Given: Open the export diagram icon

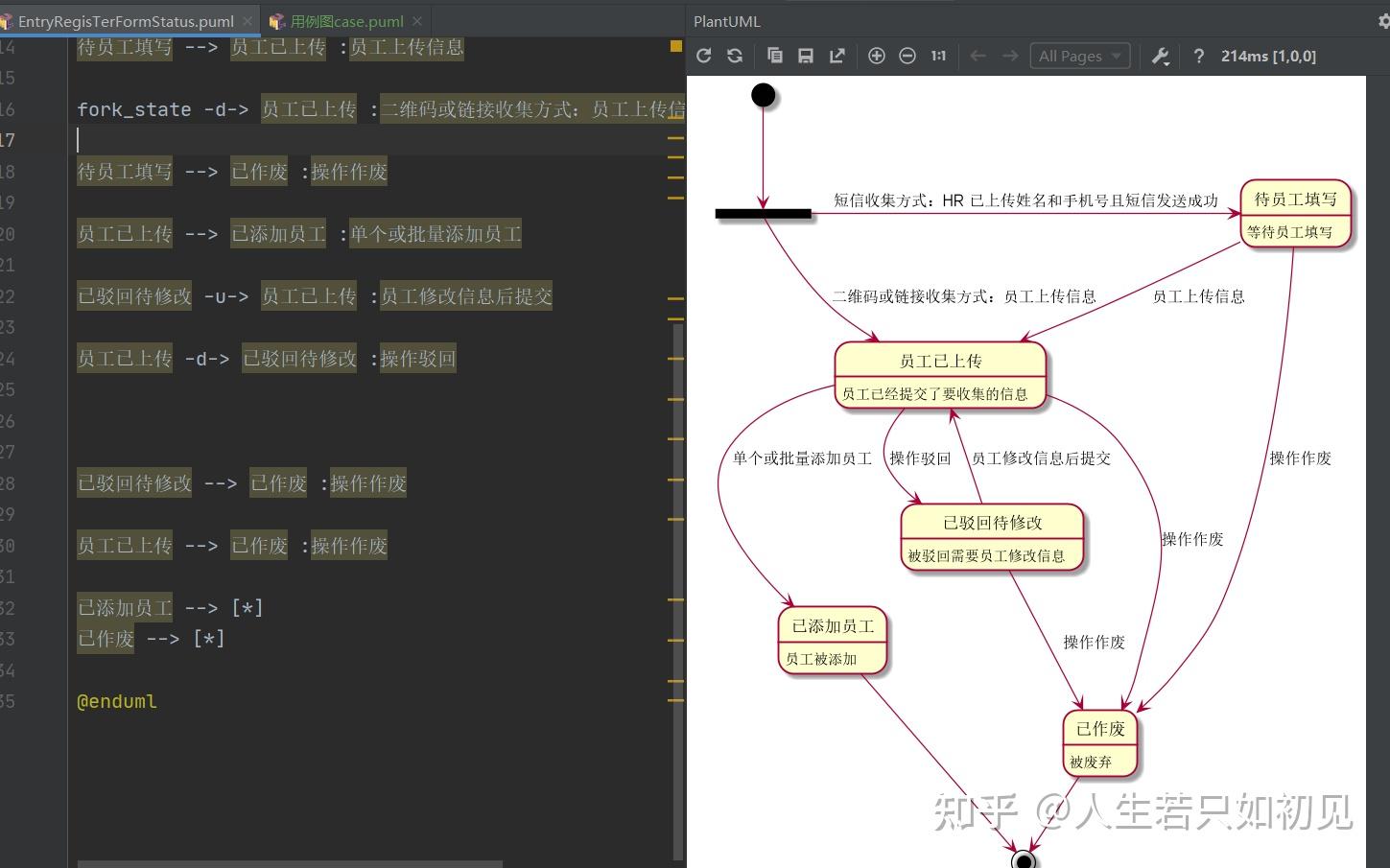Looking at the screenshot, I should pyautogui.click(x=836, y=56).
